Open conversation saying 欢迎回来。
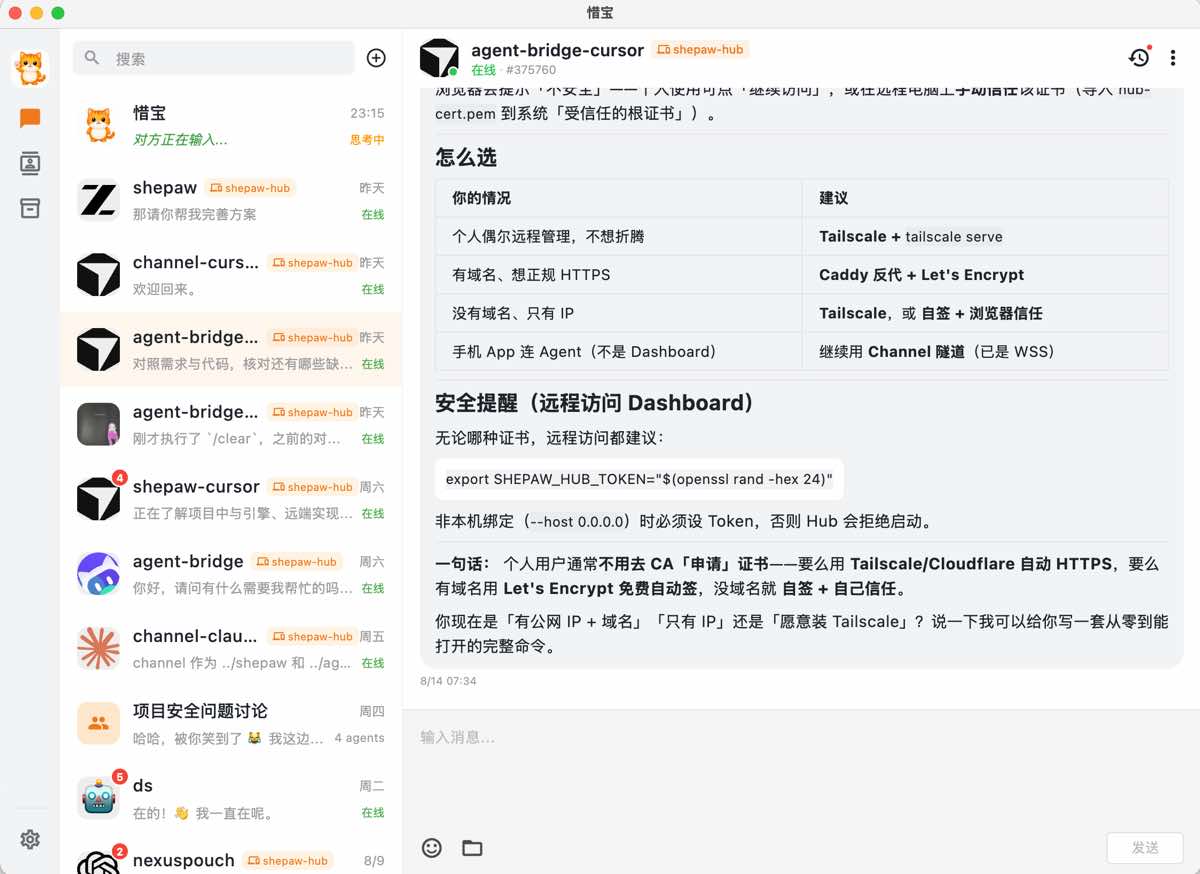 coord(231,275)
